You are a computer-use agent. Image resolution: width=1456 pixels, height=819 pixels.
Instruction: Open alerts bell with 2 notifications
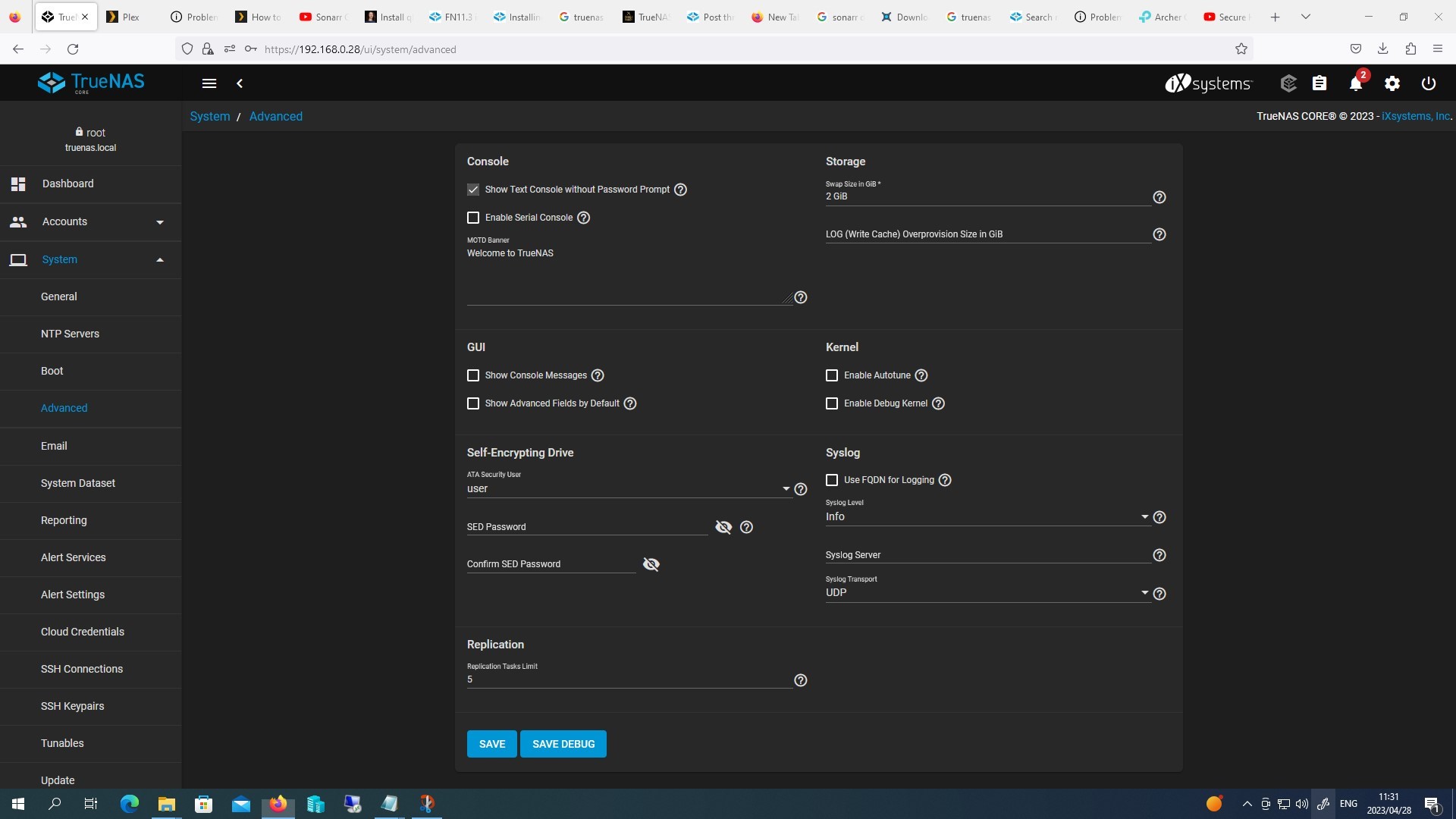(x=1356, y=83)
